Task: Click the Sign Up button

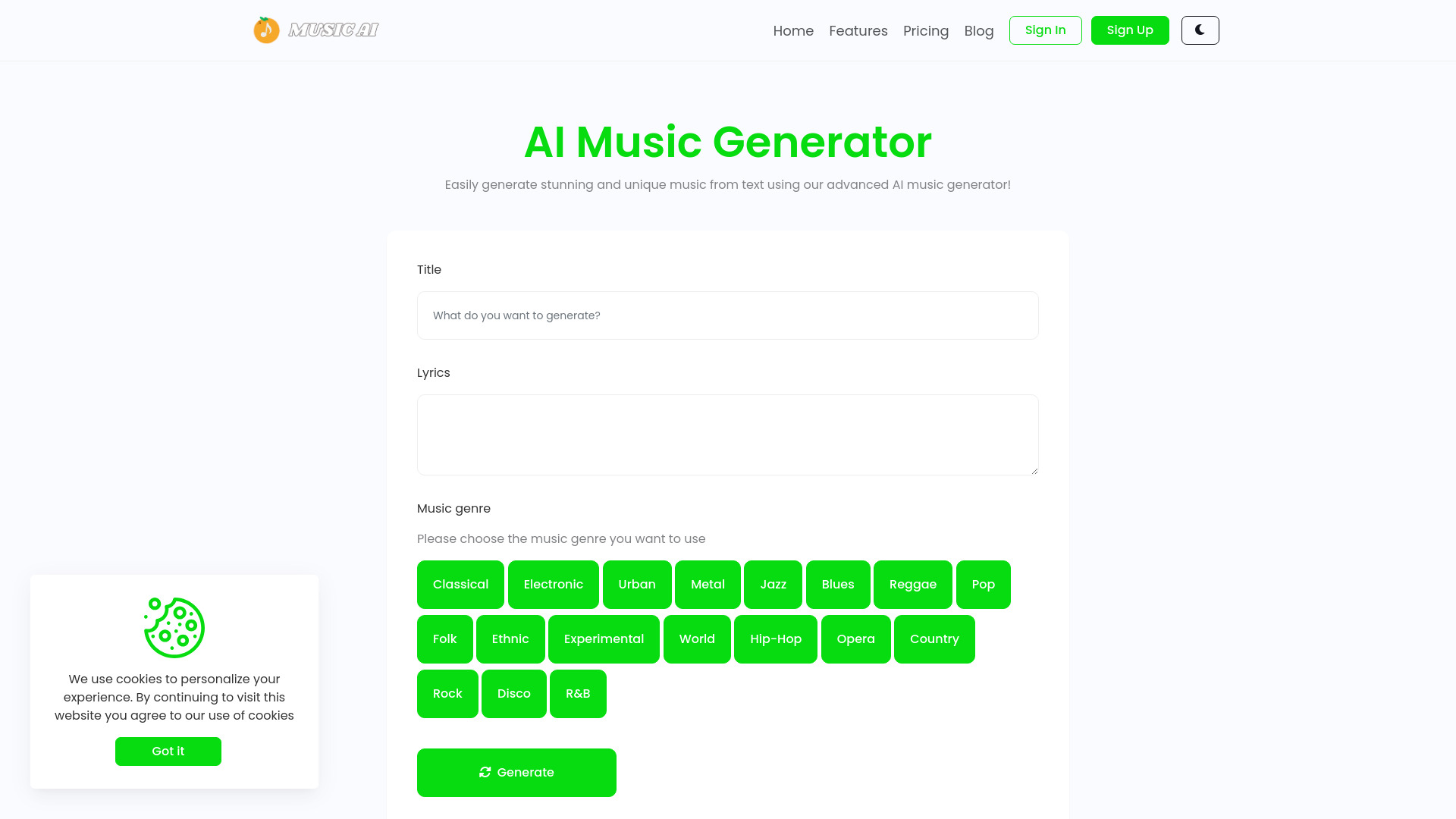Action: click(x=1130, y=30)
